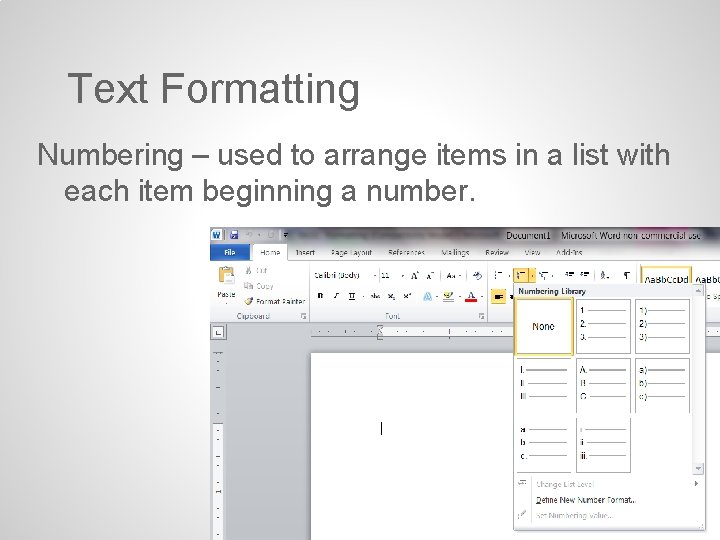This screenshot has width=720, height=540.
Task: Choose None in Numbering Library
Action: pyautogui.click(x=544, y=326)
